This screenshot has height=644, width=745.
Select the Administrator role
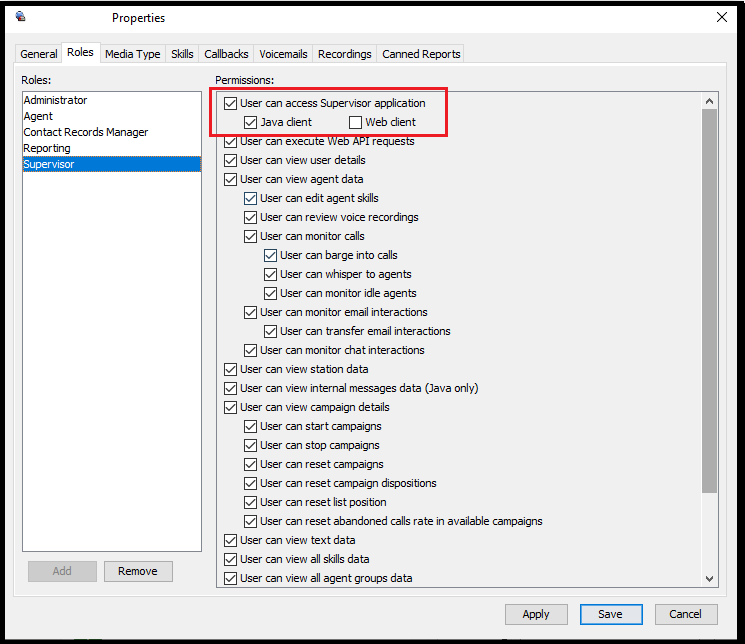click(112, 100)
